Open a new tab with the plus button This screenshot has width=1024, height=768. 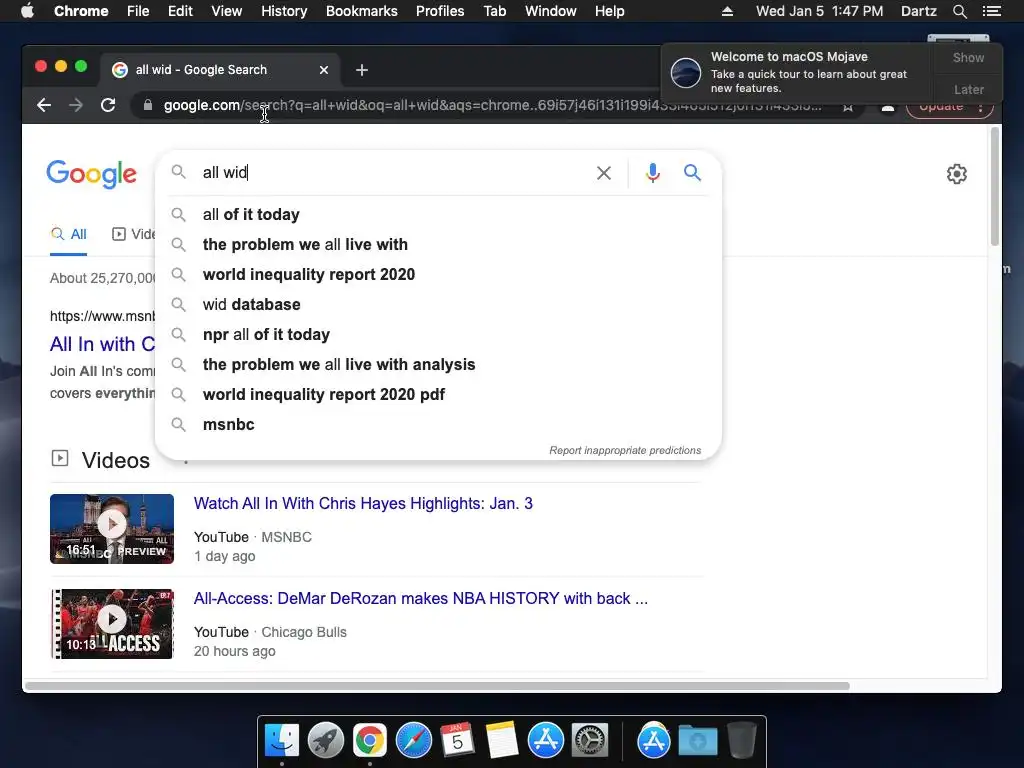pos(362,70)
